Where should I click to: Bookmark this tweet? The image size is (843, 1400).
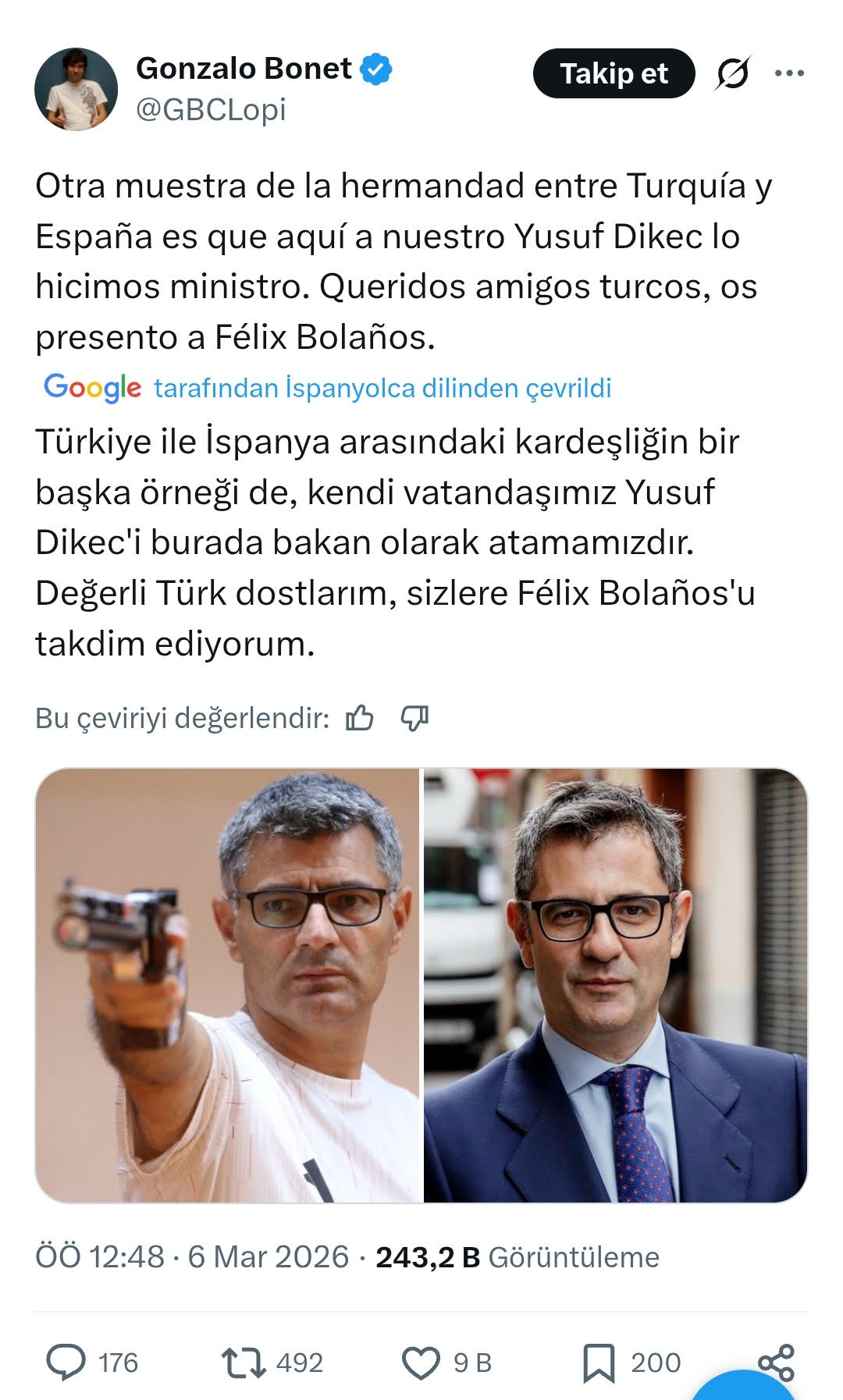click(x=599, y=1363)
